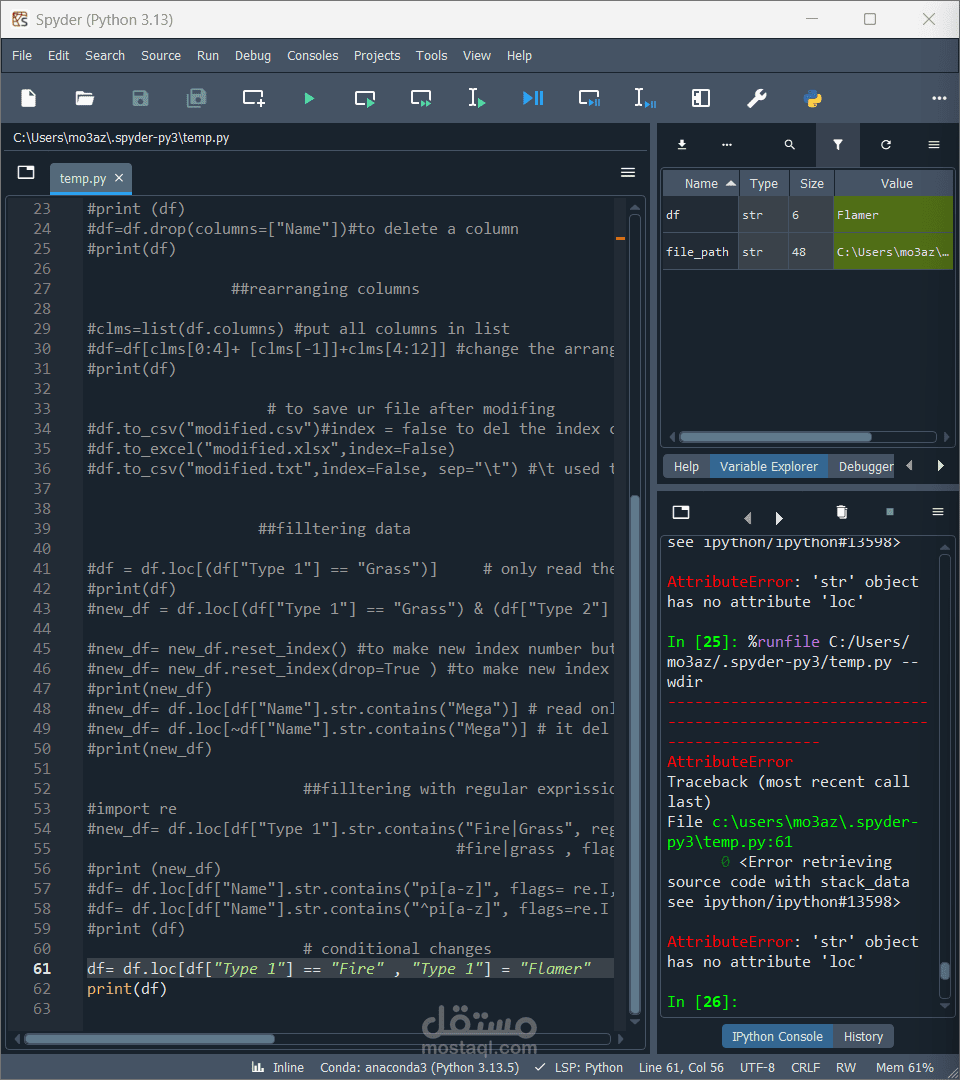Open the Consoles menu
The width and height of the screenshot is (960, 1080).
tap(313, 56)
